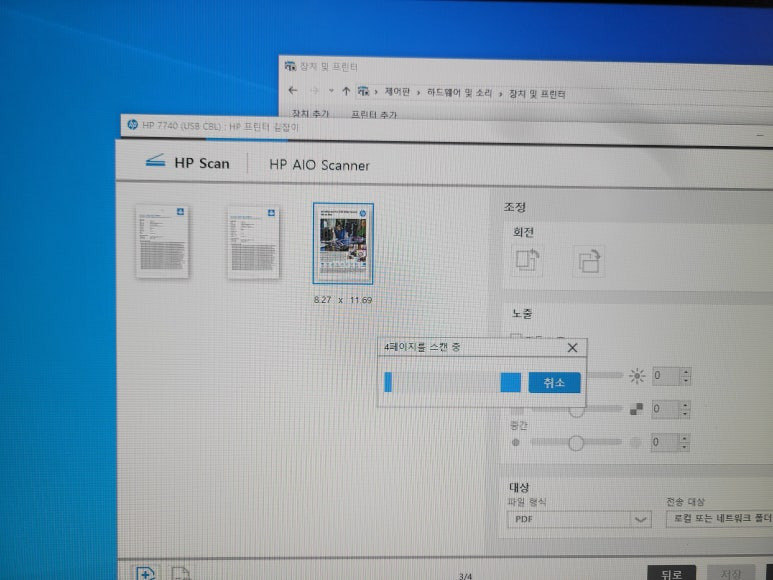Open the send destination dropdown
This screenshot has width=773, height=580.
[719, 518]
